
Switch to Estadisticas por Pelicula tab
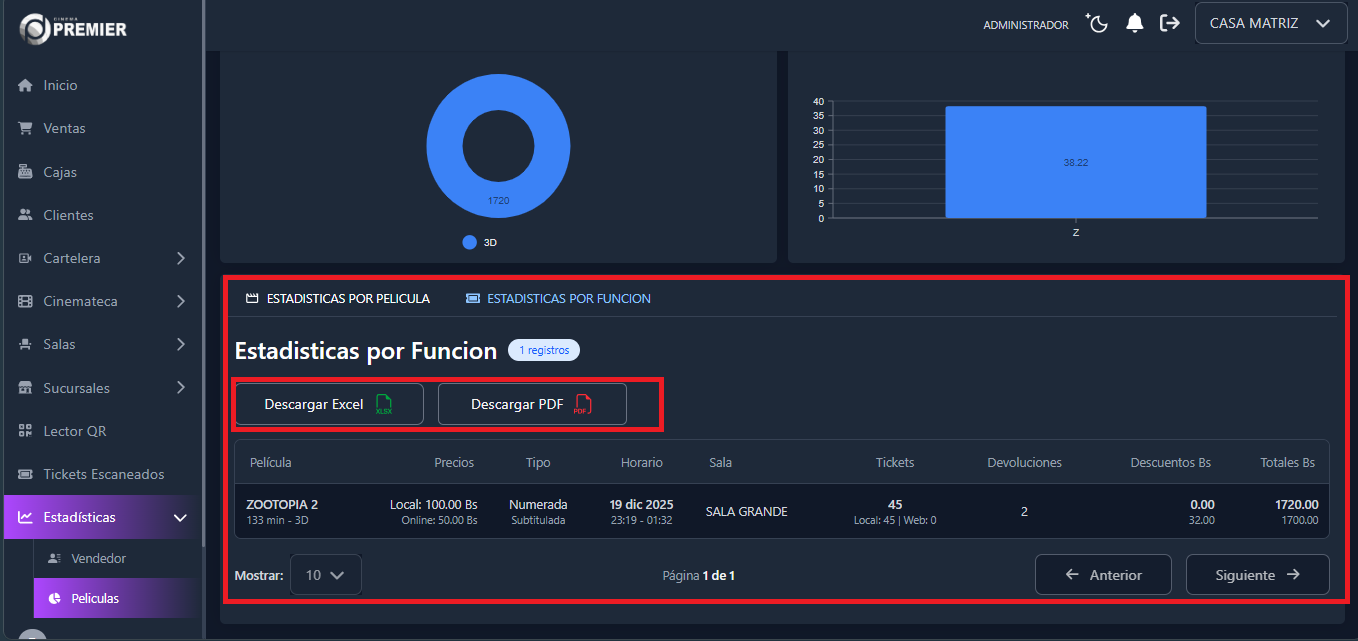tap(338, 298)
